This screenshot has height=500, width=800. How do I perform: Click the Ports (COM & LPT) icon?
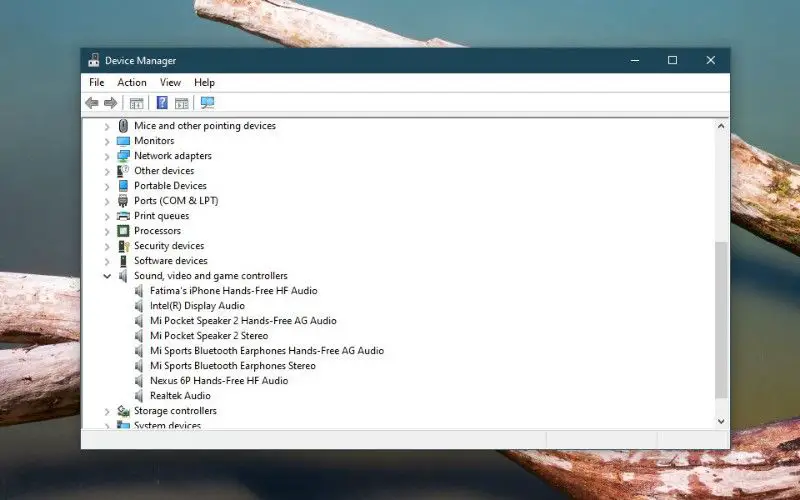tap(123, 201)
